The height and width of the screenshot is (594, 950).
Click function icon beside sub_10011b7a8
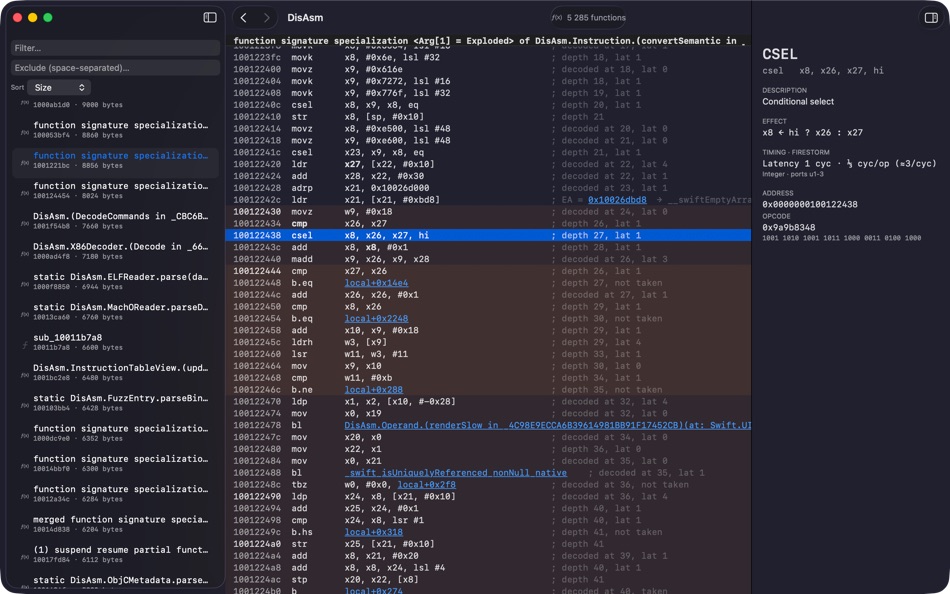coord(25,344)
